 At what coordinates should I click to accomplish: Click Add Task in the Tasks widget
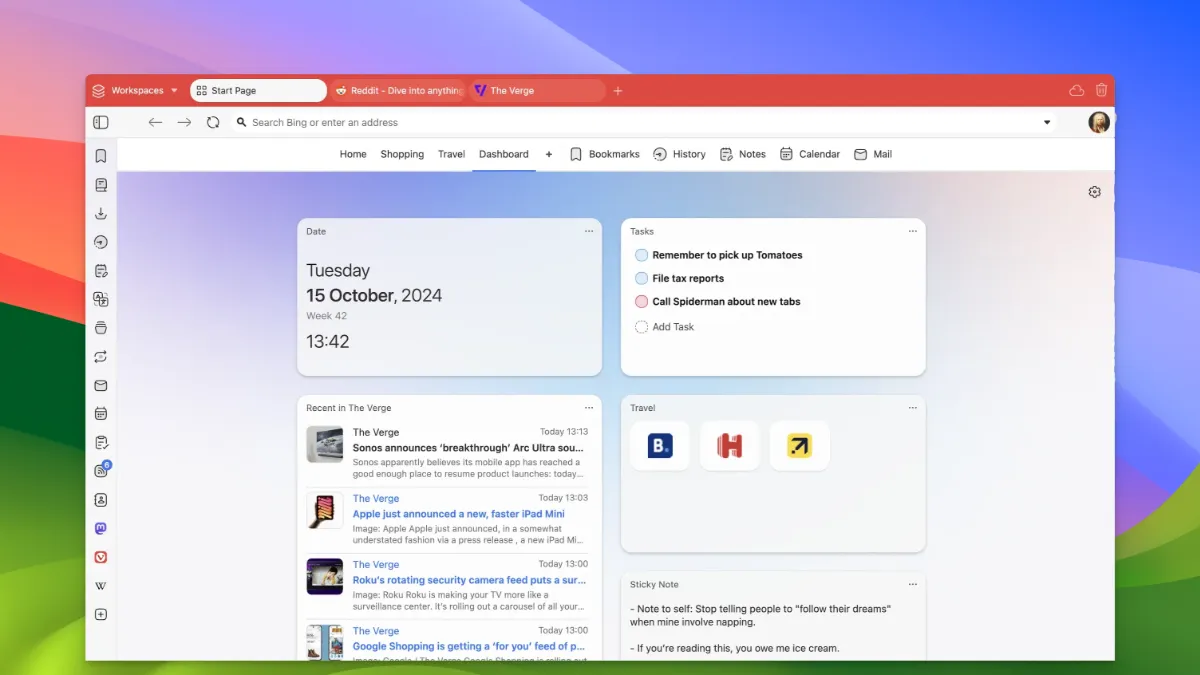click(x=672, y=327)
